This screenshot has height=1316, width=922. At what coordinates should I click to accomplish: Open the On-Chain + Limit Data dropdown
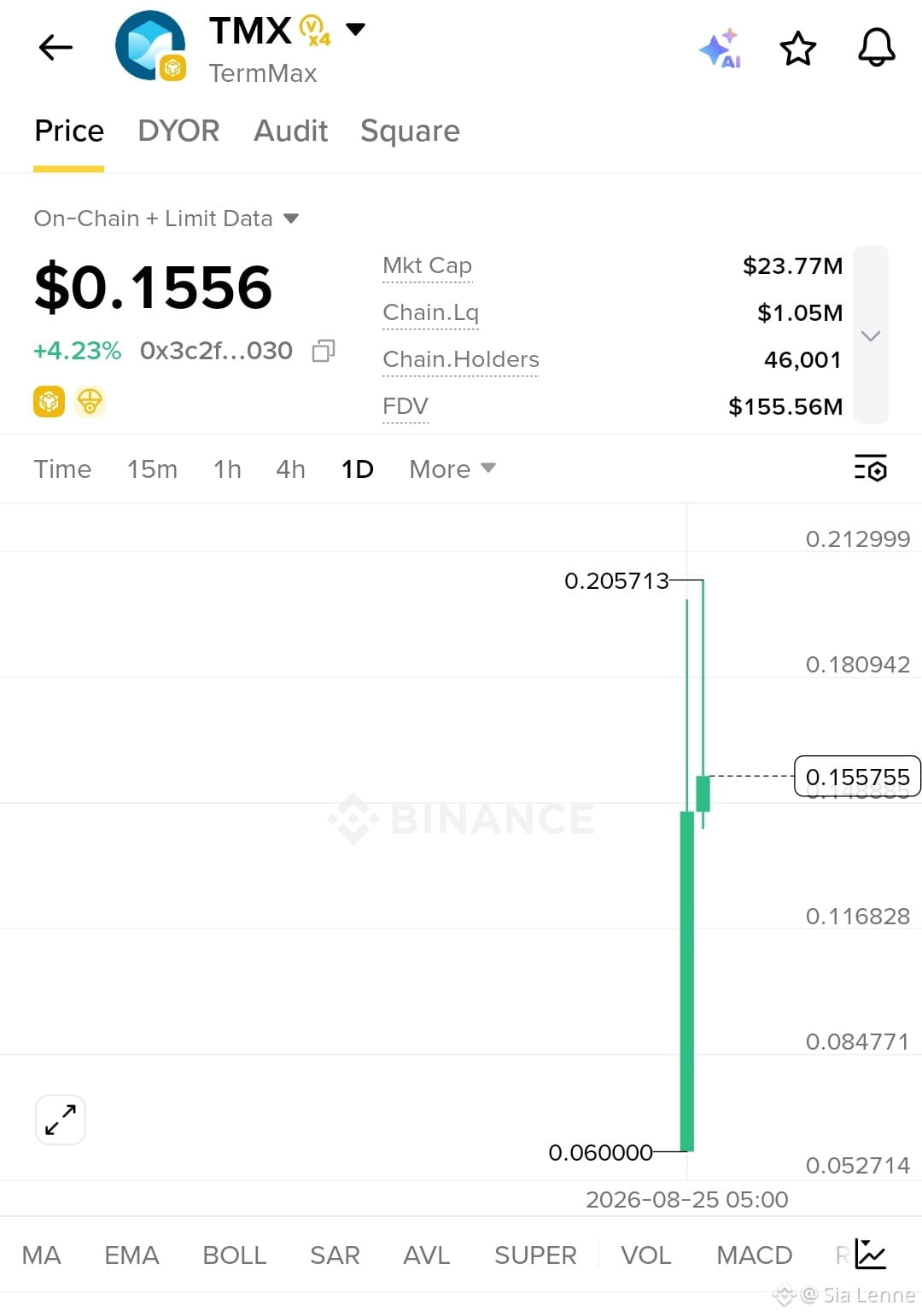(x=166, y=218)
